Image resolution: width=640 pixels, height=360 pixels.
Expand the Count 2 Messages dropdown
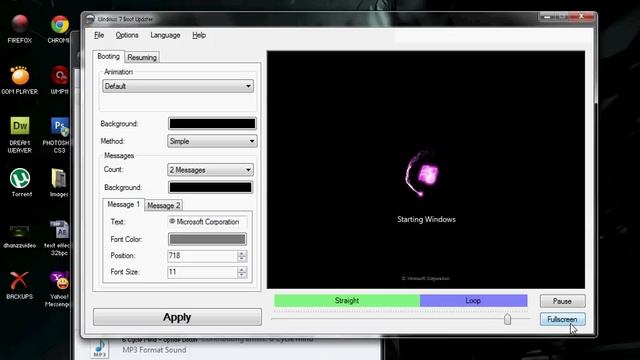click(210, 170)
